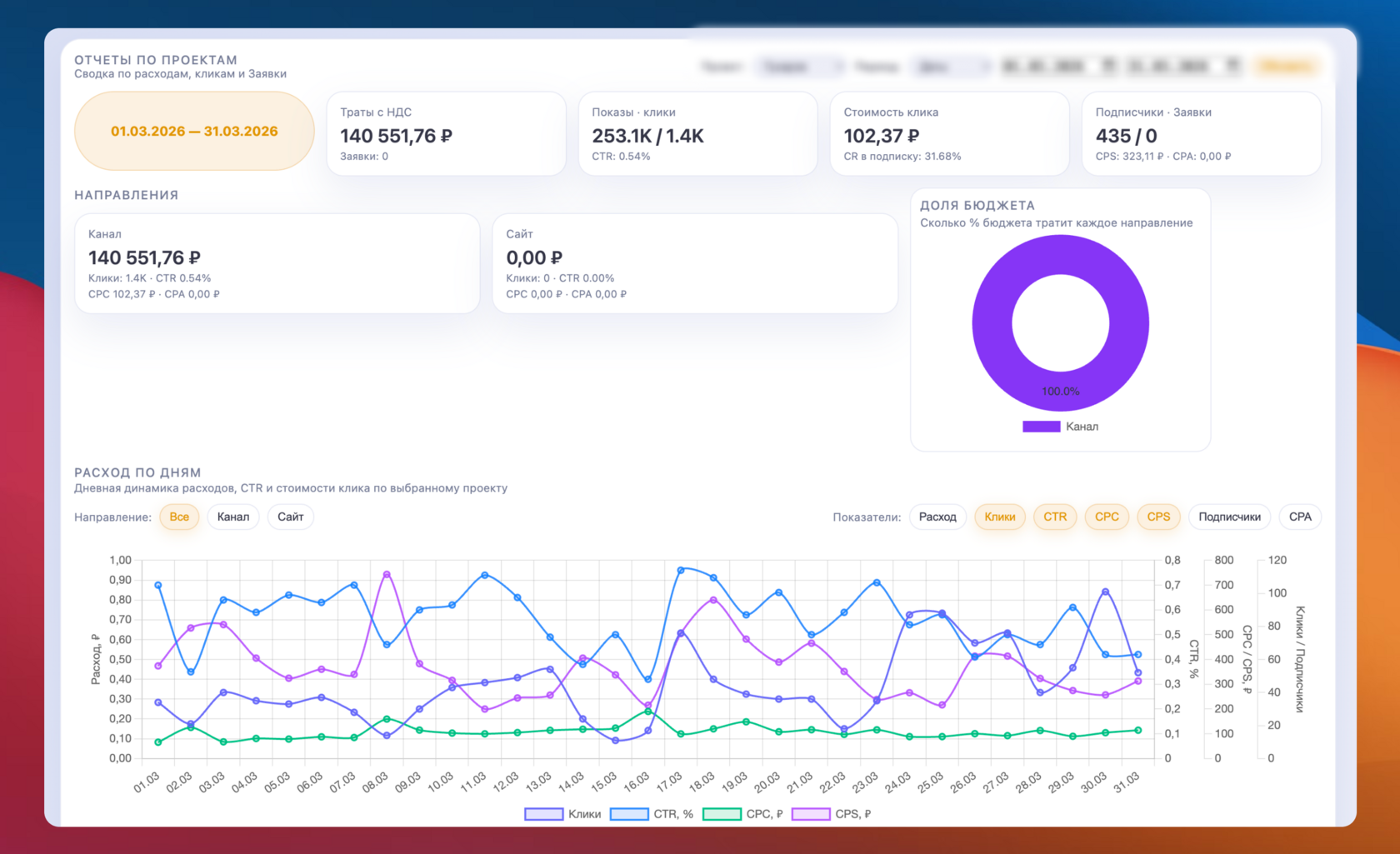Screen dimensions: 1400x854
Task: Turn off the CTR metric chip
Action: pos(1055,517)
